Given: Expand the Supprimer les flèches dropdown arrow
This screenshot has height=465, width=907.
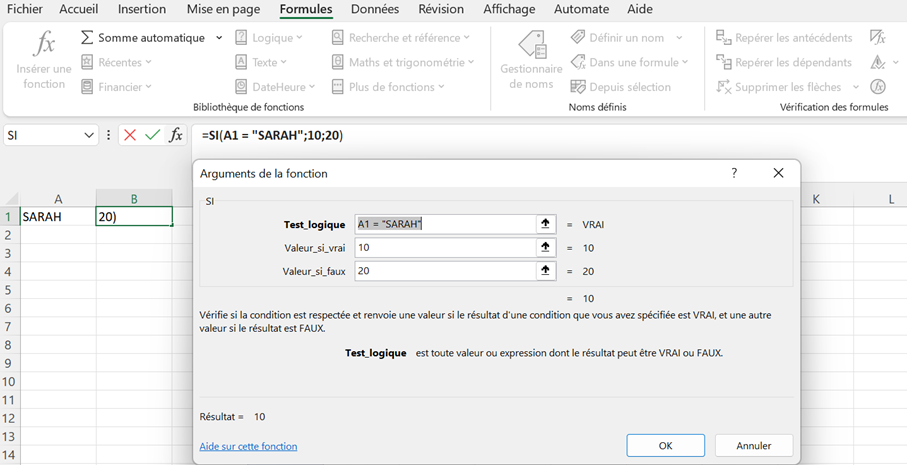Looking at the screenshot, I should point(856,87).
